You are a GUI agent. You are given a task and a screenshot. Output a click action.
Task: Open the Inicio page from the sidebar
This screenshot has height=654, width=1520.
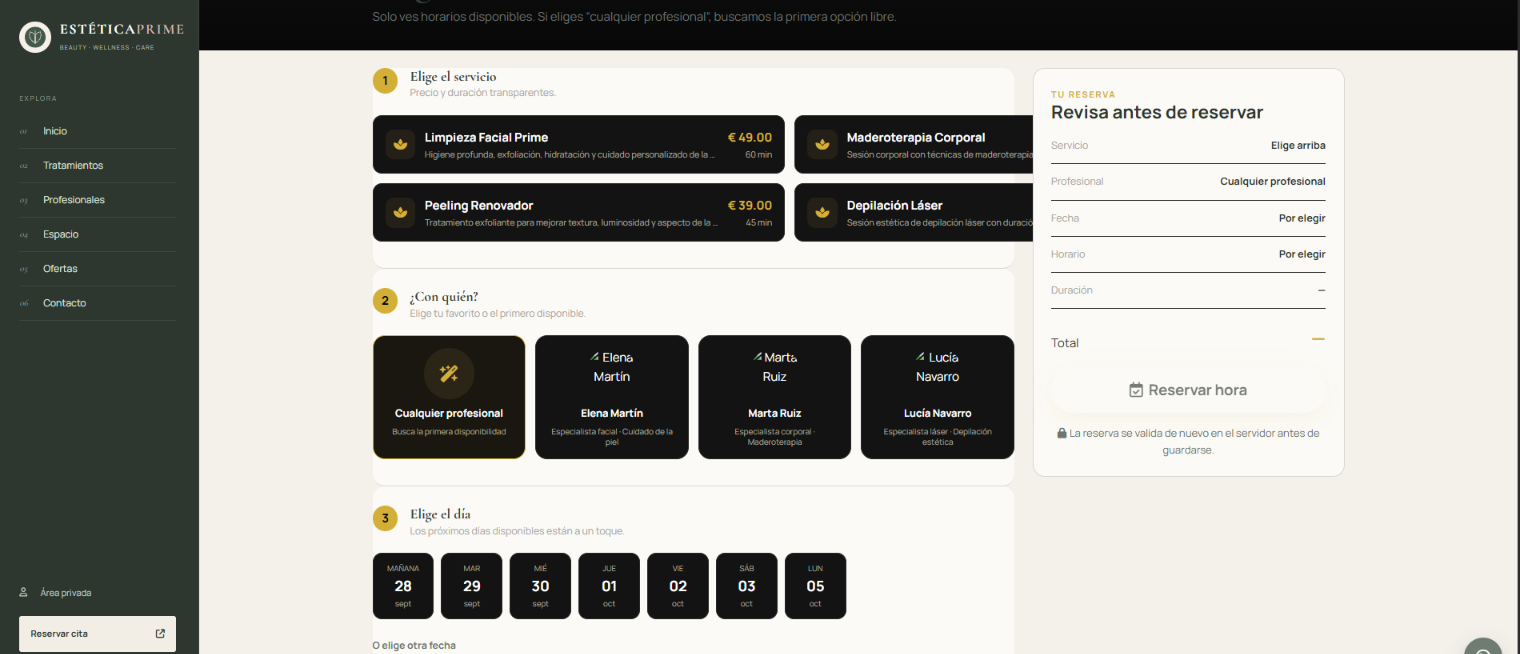(98, 131)
